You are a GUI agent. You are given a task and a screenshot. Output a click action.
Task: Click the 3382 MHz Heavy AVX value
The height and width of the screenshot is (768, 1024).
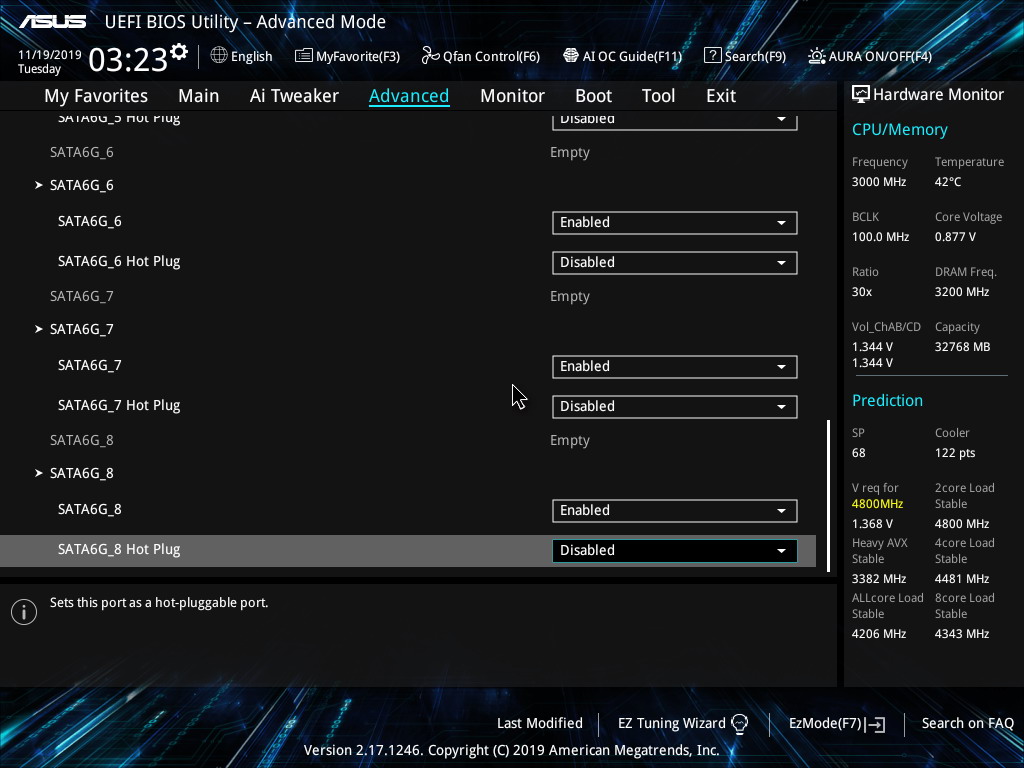[878, 579]
